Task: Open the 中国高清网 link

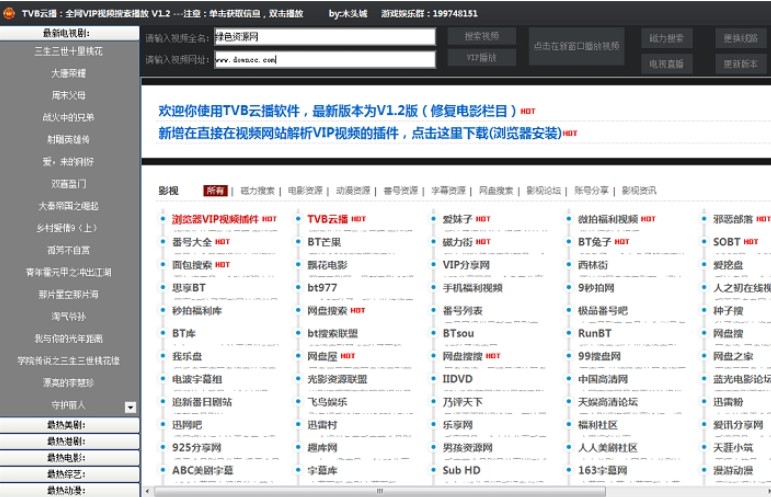Action: [603, 379]
